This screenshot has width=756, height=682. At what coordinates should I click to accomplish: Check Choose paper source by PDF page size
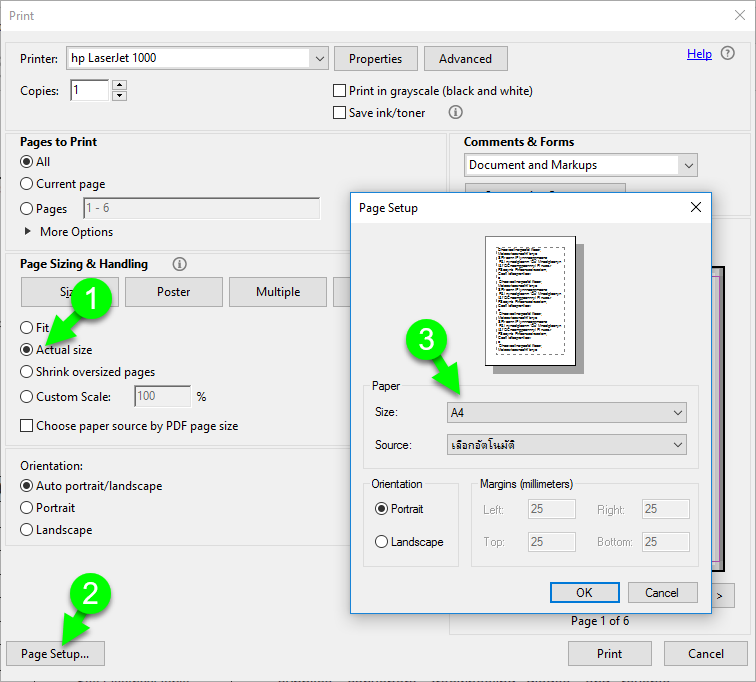click(x=27, y=426)
